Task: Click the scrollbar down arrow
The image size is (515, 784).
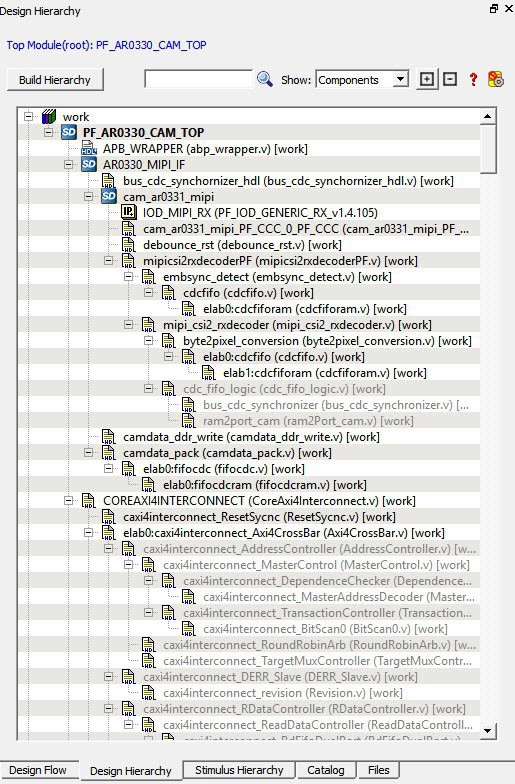Action: click(488, 730)
